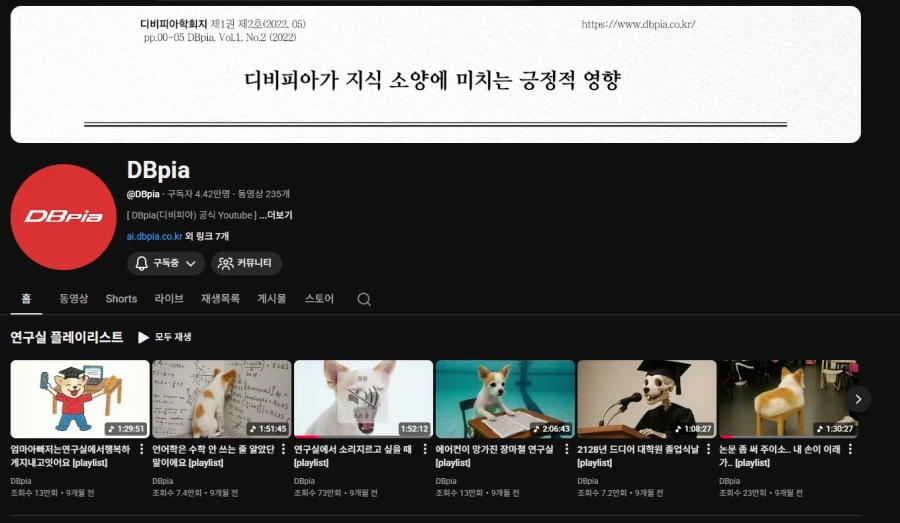Open options menu for 2128년 드디어 대학원 졸업식날 video
The height and width of the screenshot is (523, 900).
tap(708, 449)
